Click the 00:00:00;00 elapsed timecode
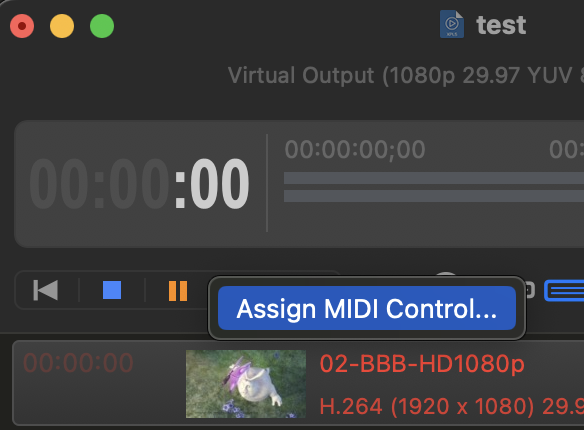This screenshot has width=584, height=430. (x=355, y=150)
